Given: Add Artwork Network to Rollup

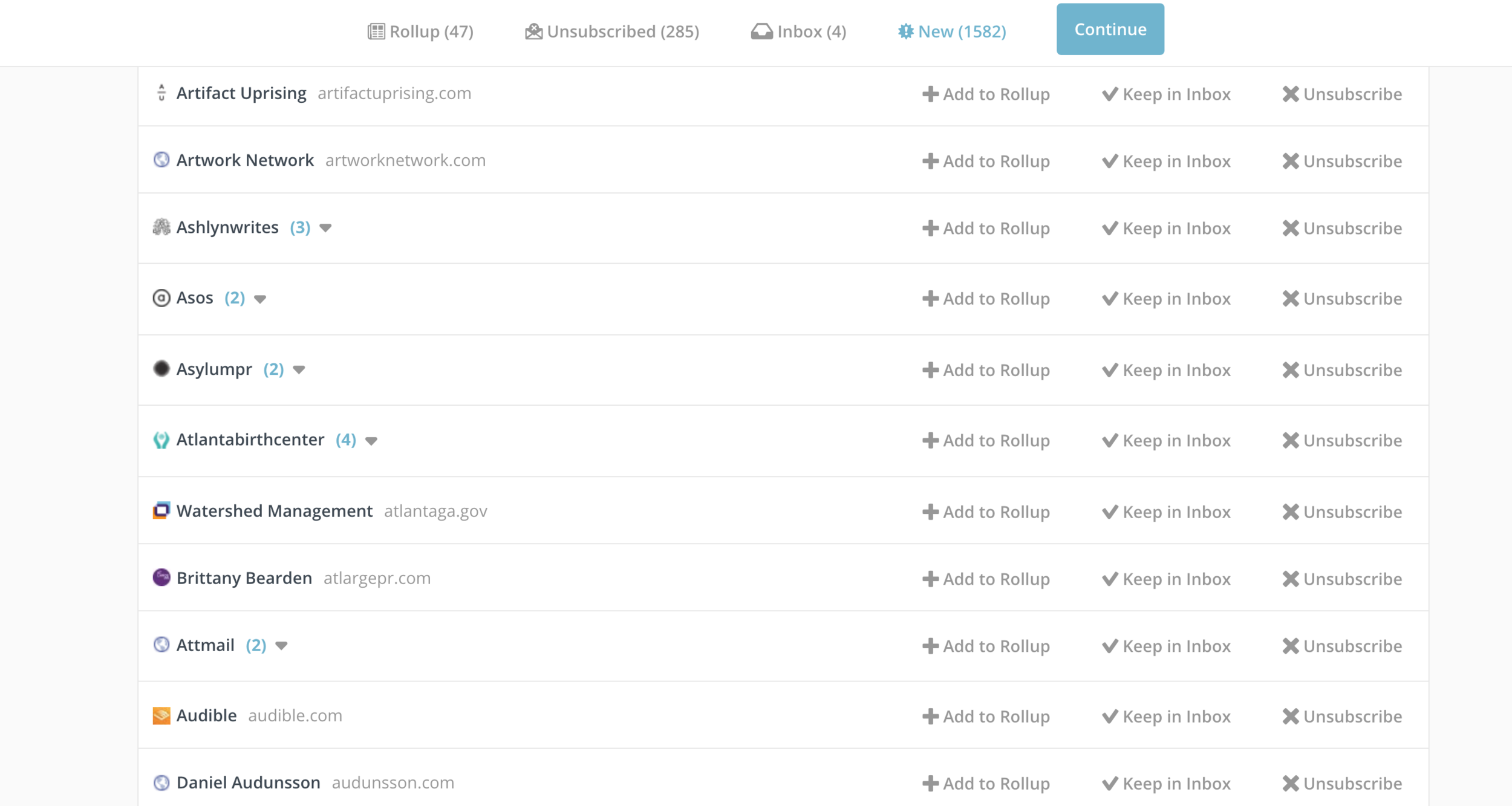Looking at the screenshot, I should click(986, 161).
